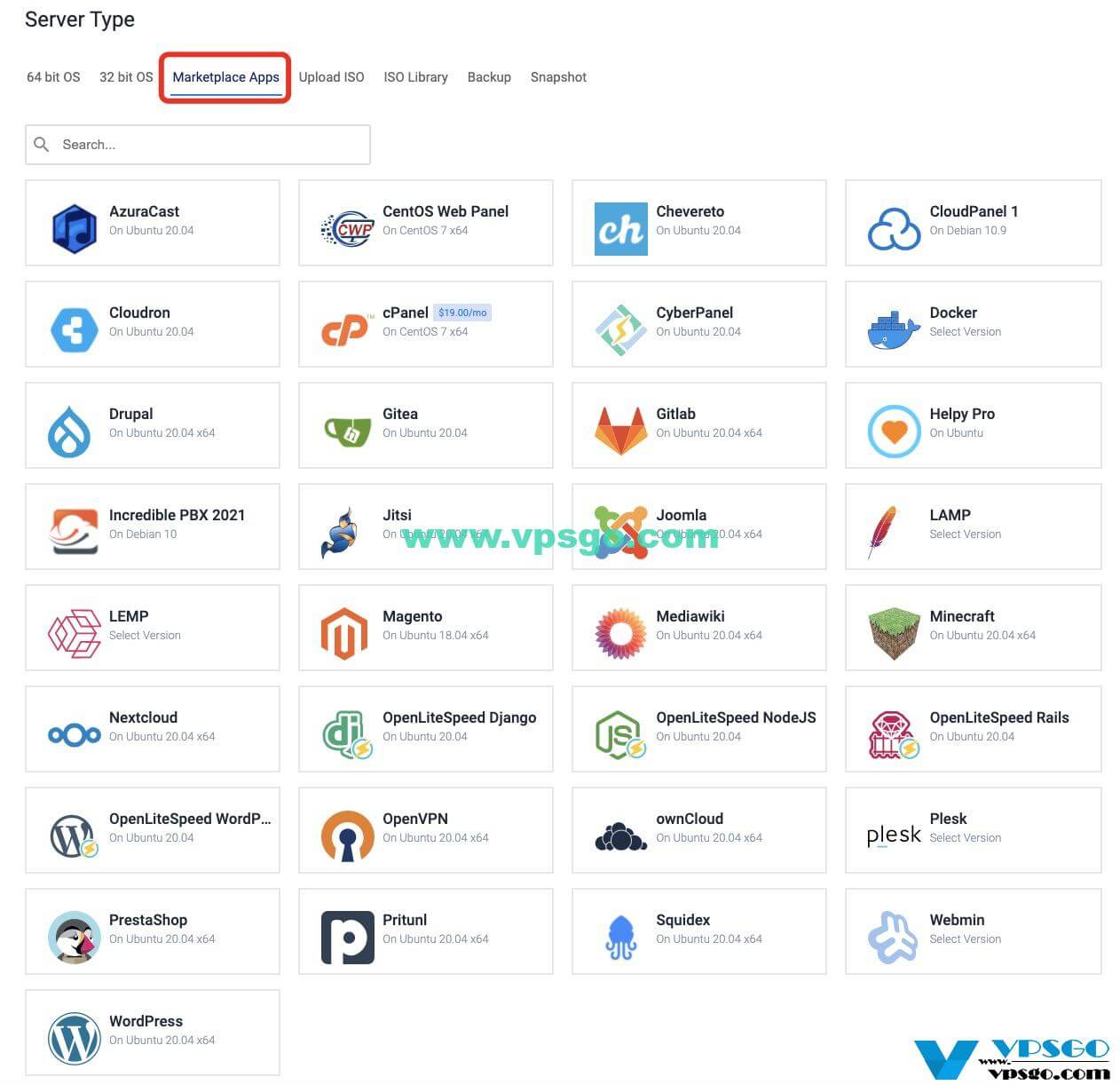Click the CentOS Web Panel CWP logo
1120x1085 pixels.
coord(347,229)
